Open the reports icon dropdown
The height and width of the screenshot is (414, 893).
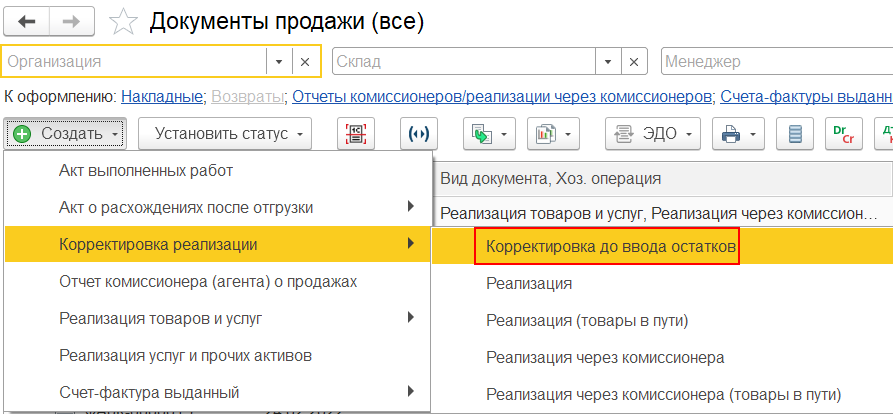[x=553, y=133]
